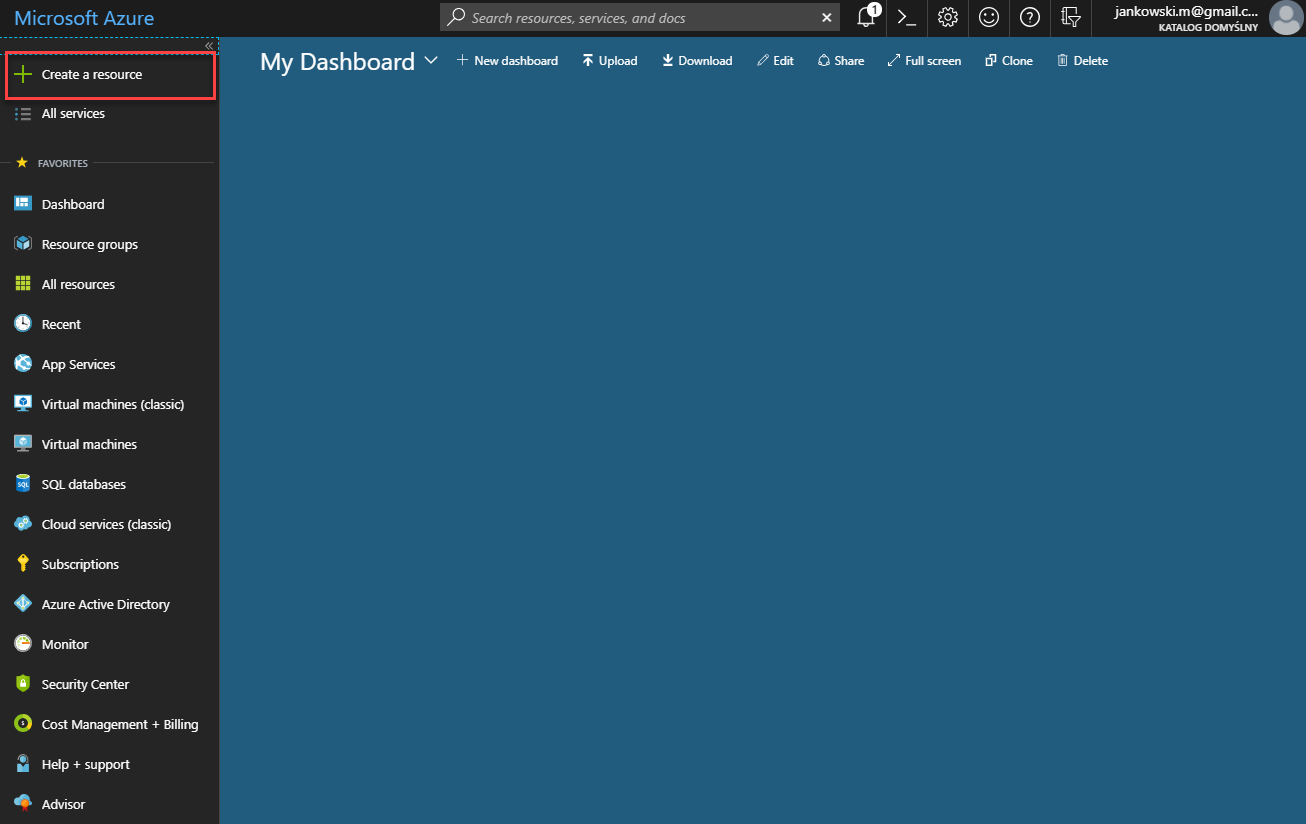Open SQL databases menu label
This screenshot has width=1306, height=824.
click(84, 484)
